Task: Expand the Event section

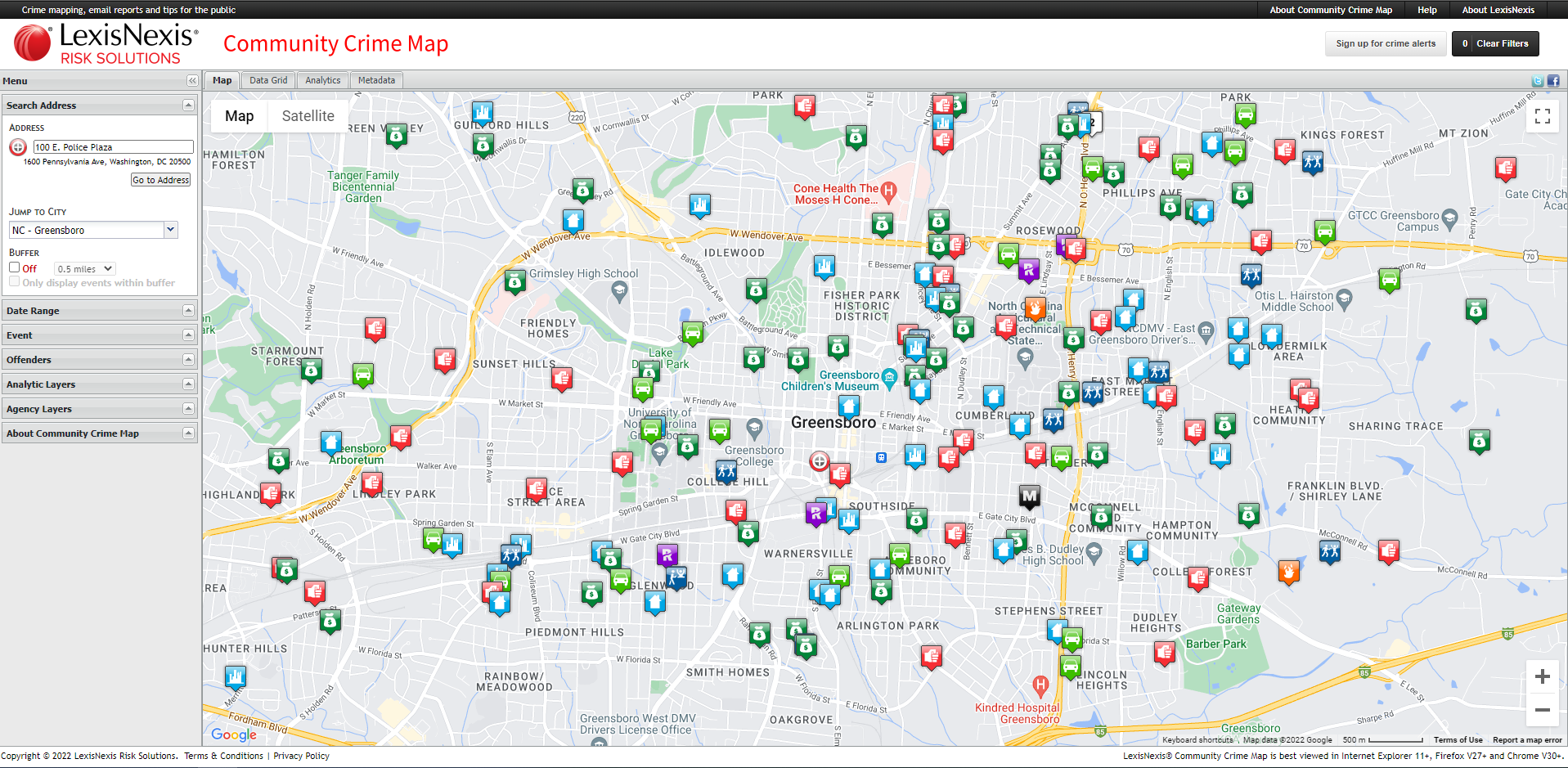Action: [99, 335]
